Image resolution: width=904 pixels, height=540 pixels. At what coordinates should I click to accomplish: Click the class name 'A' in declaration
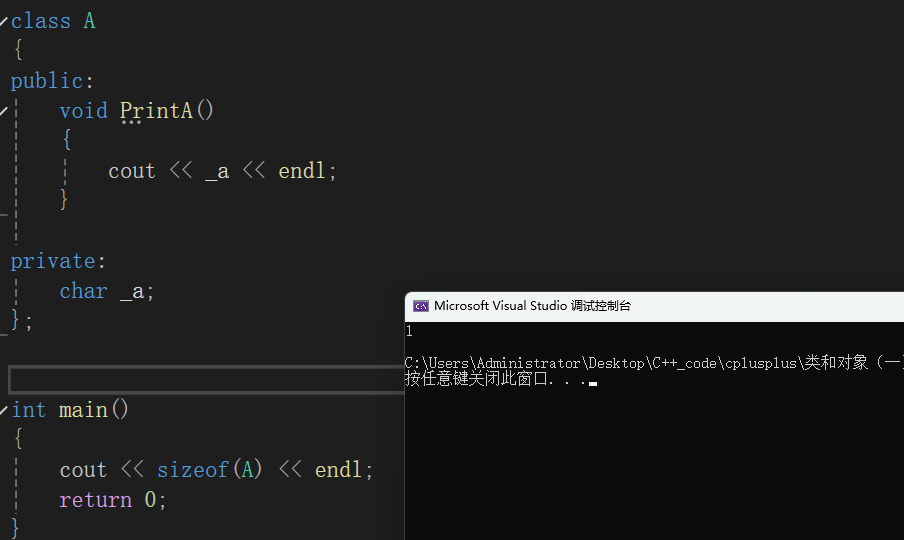point(89,21)
